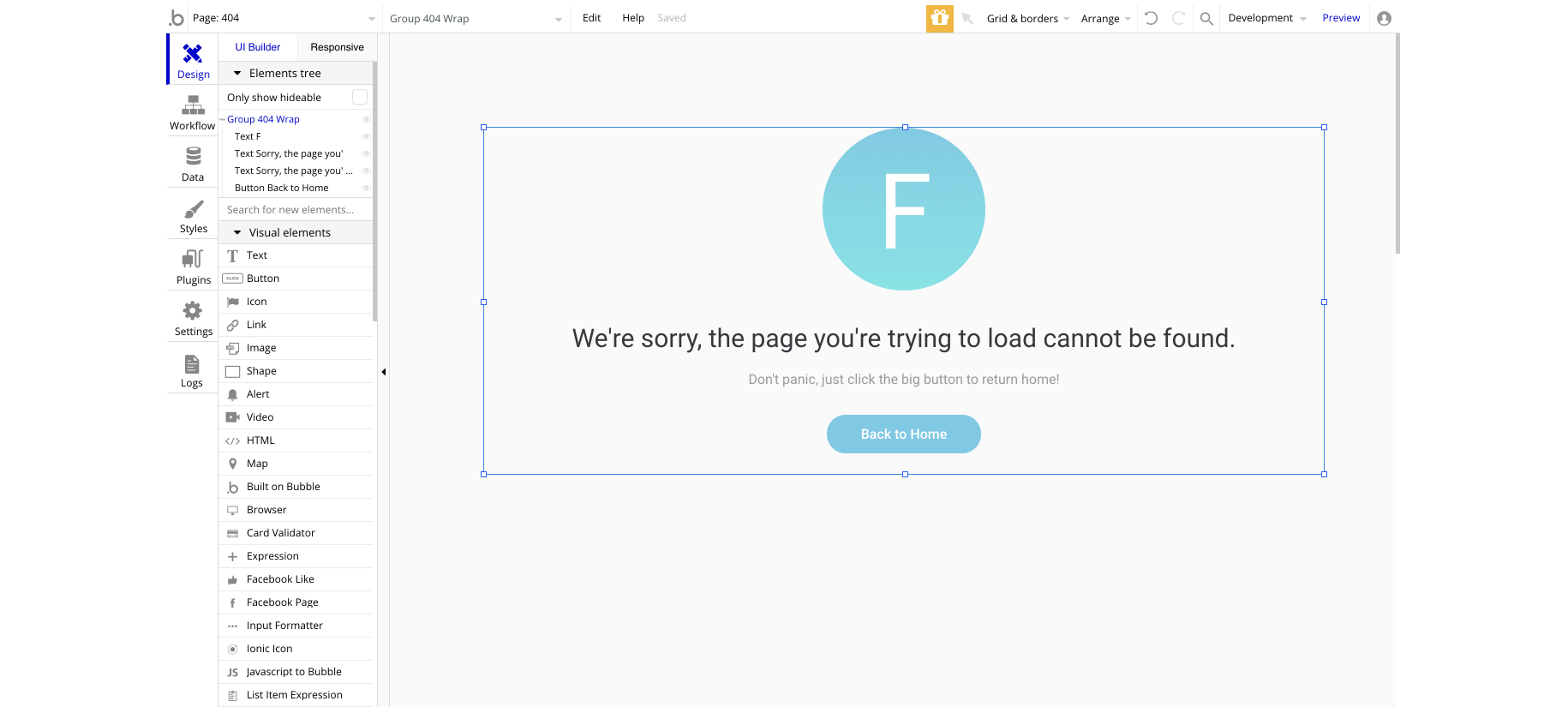Collapse the Visual elements section
This screenshot has height=713, width=1568.
237,233
